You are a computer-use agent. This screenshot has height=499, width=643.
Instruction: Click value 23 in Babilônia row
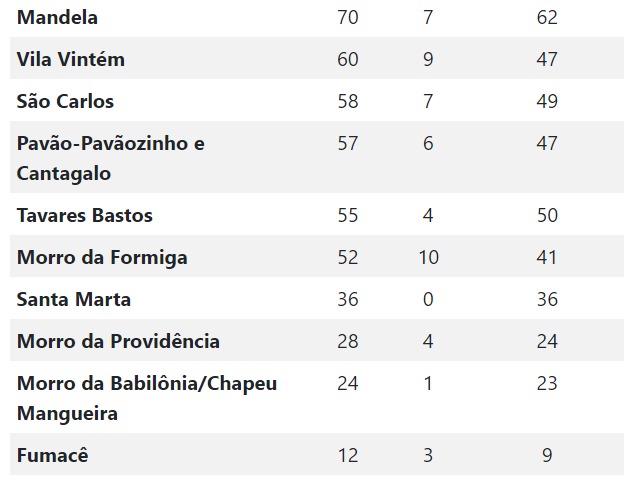pyautogui.click(x=547, y=384)
